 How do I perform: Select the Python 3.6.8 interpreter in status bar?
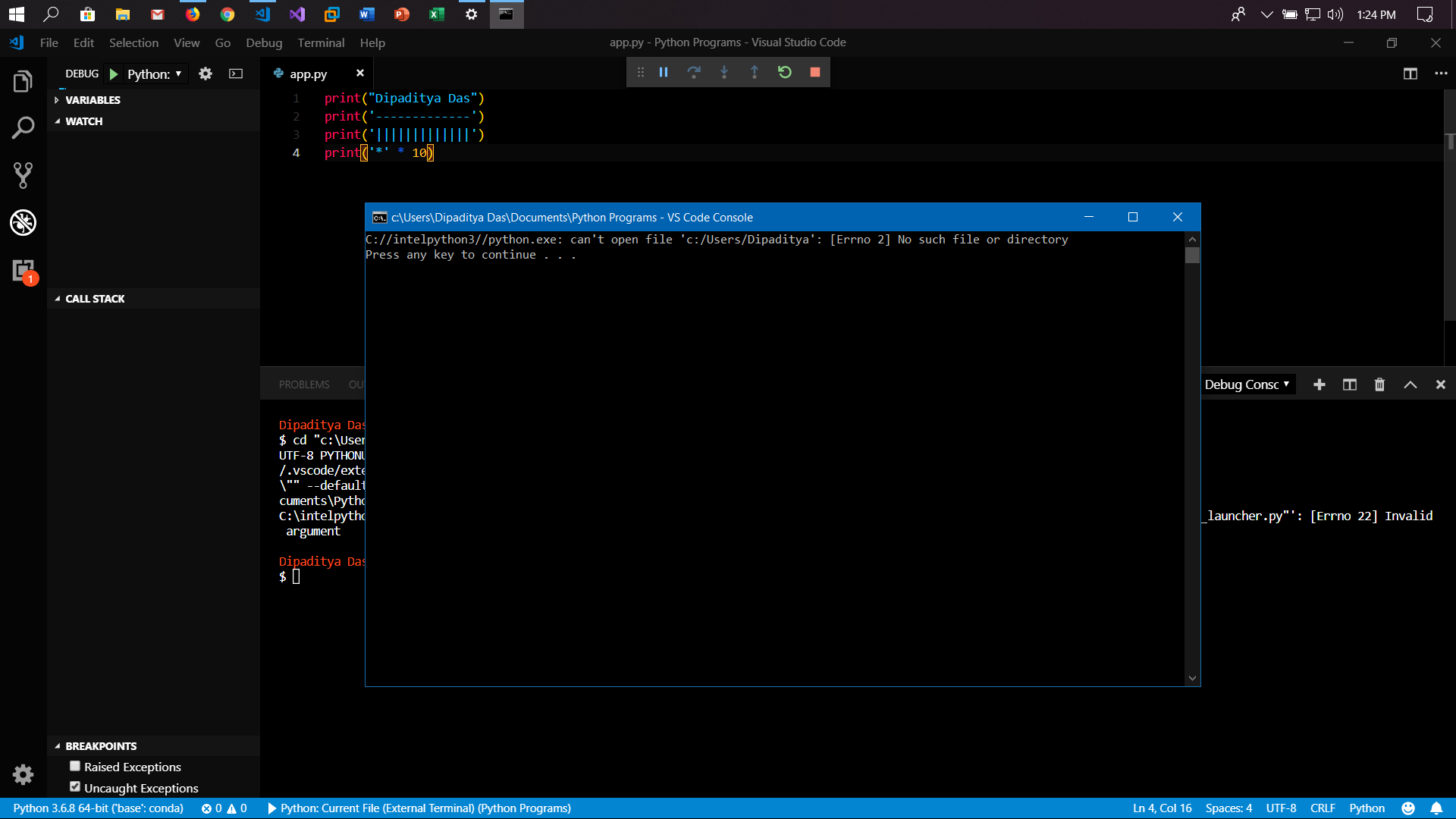pos(99,808)
